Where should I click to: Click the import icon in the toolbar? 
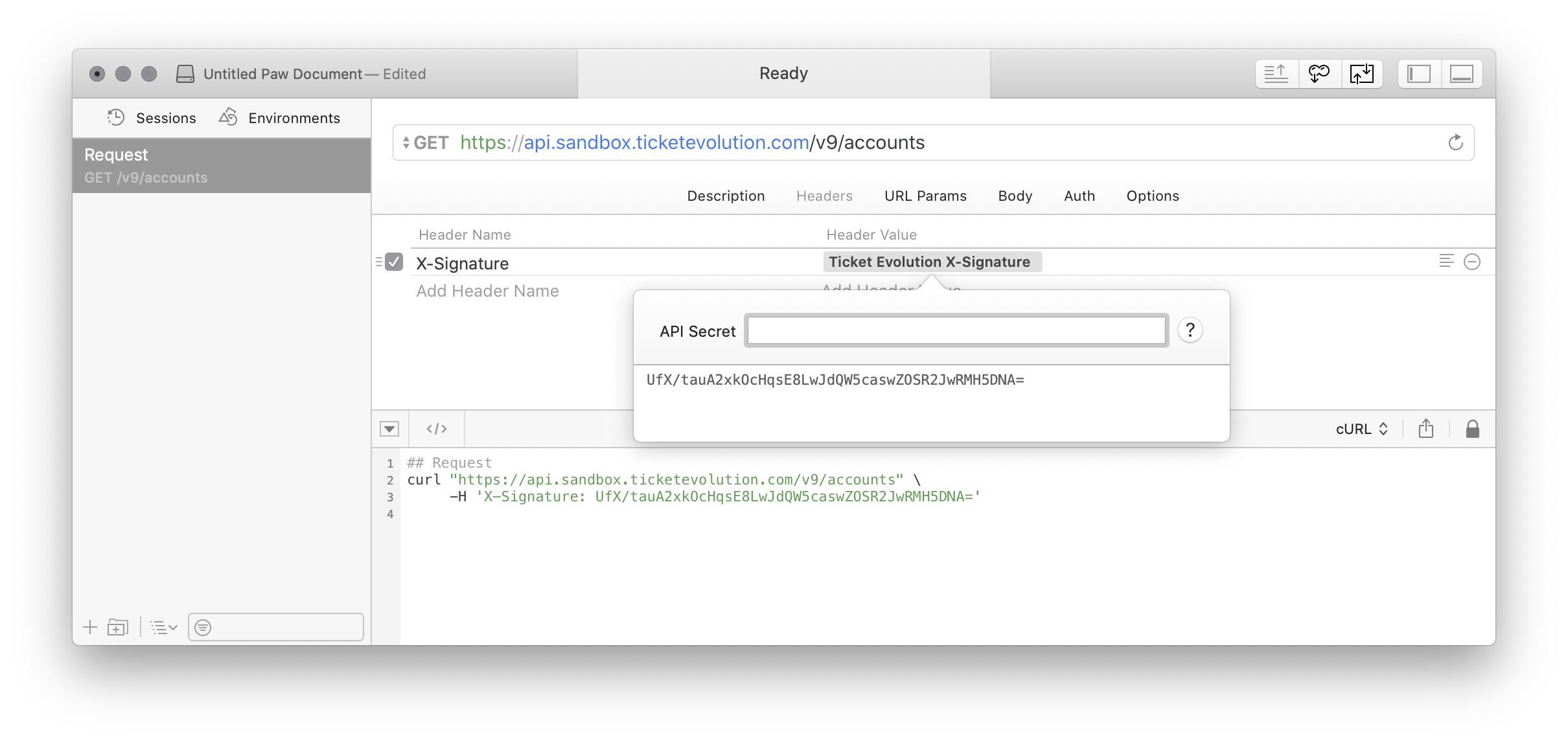1361,74
